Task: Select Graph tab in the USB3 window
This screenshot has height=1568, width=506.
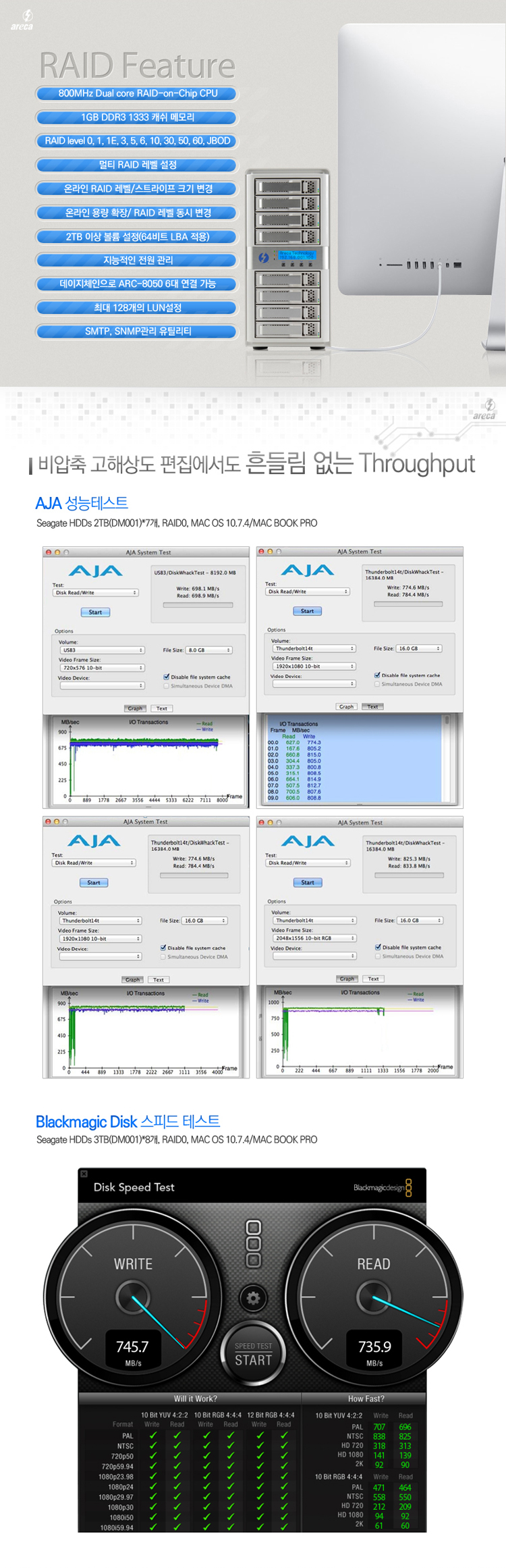Action: click(136, 708)
